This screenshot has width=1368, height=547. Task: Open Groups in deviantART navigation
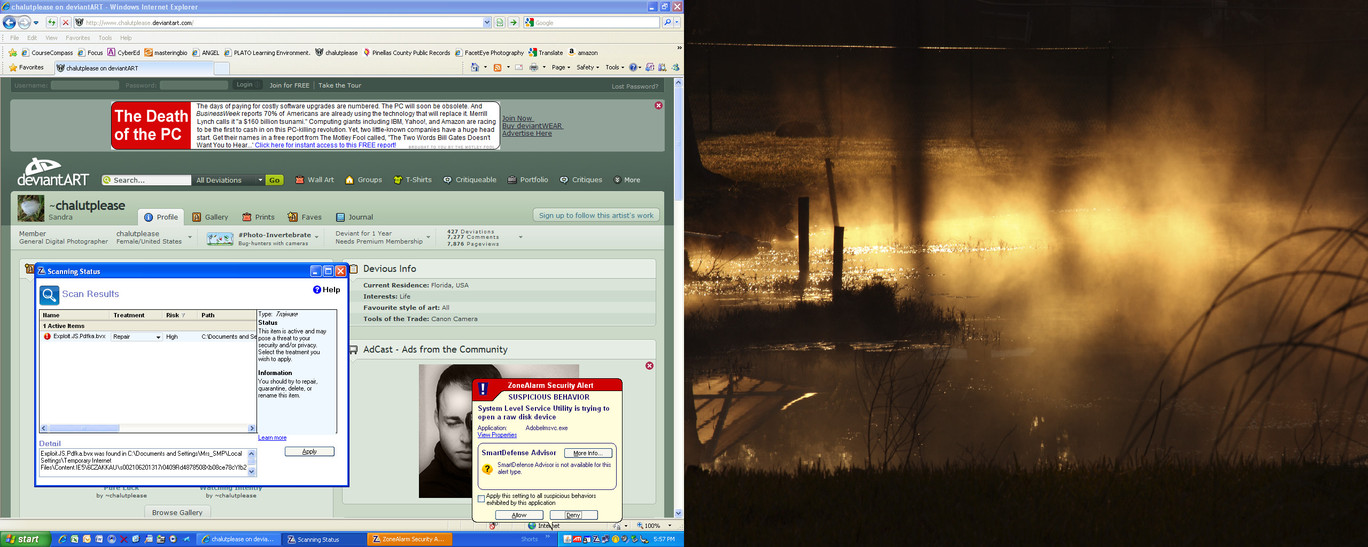point(363,180)
